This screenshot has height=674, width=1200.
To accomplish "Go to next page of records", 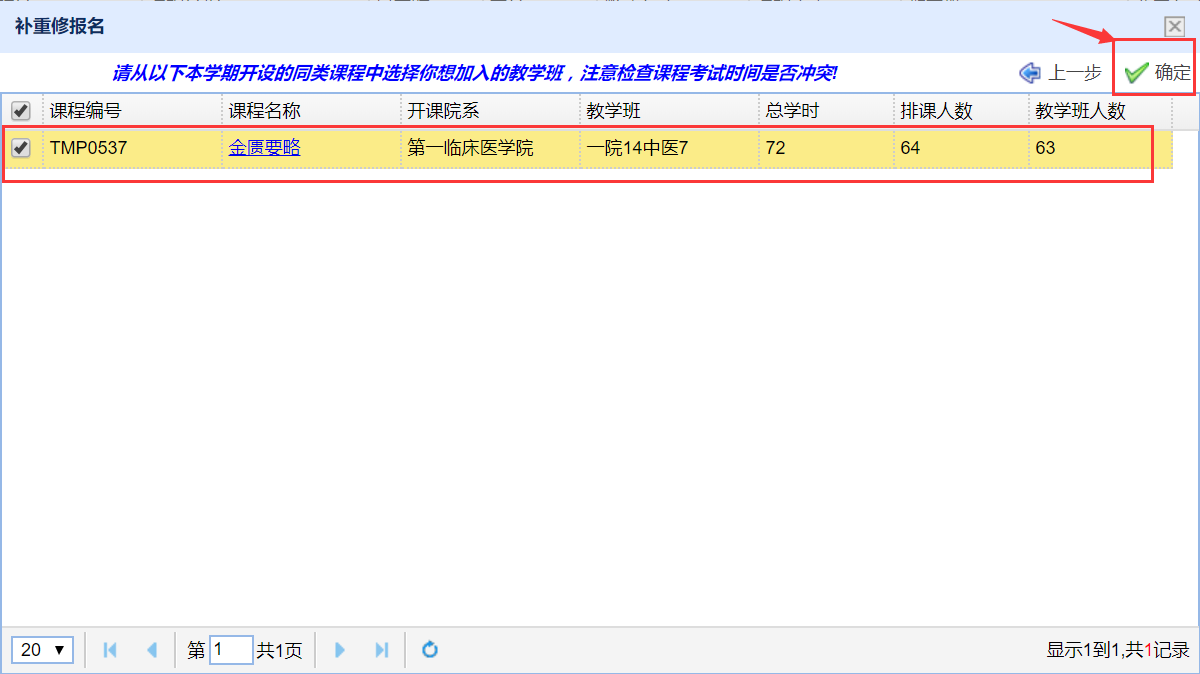I will pyautogui.click(x=340, y=650).
